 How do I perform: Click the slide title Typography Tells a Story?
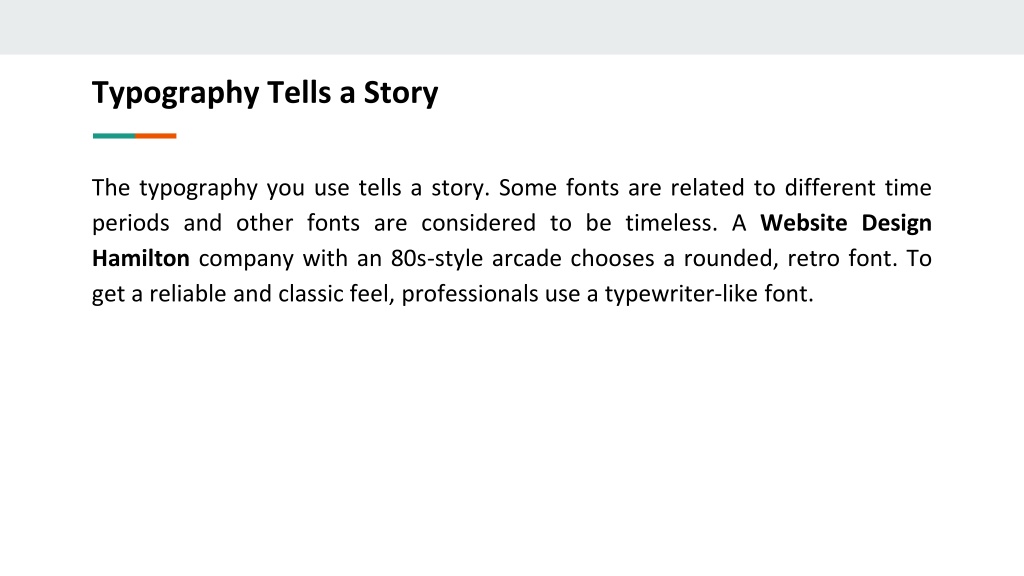tap(264, 93)
